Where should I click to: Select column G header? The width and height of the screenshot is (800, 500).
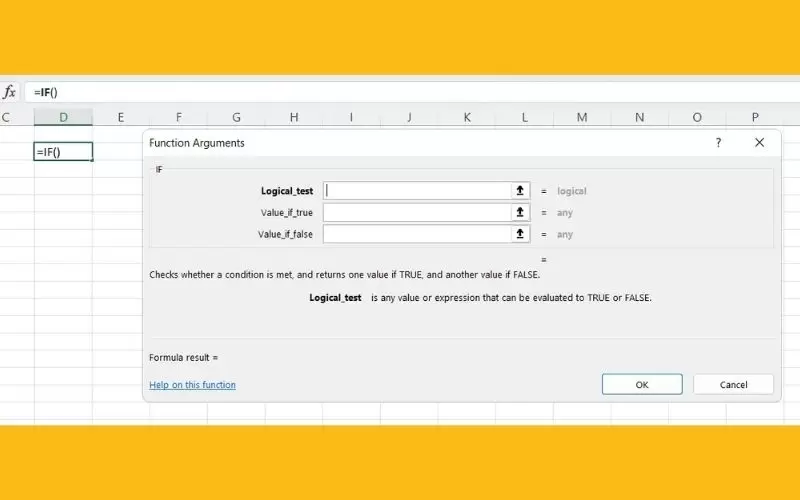click(236, 117)
